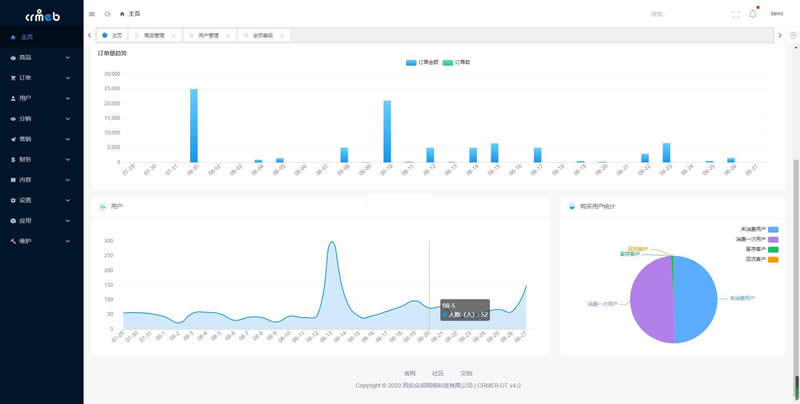Expand the 订单 sidebar menu

(40, 78)
